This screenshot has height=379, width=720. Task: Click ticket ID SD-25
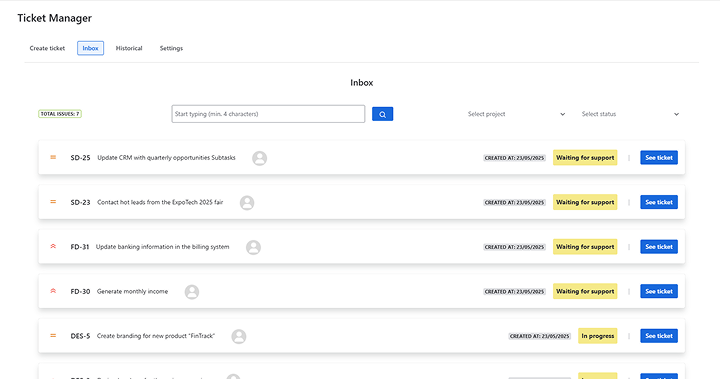point(80,158)
